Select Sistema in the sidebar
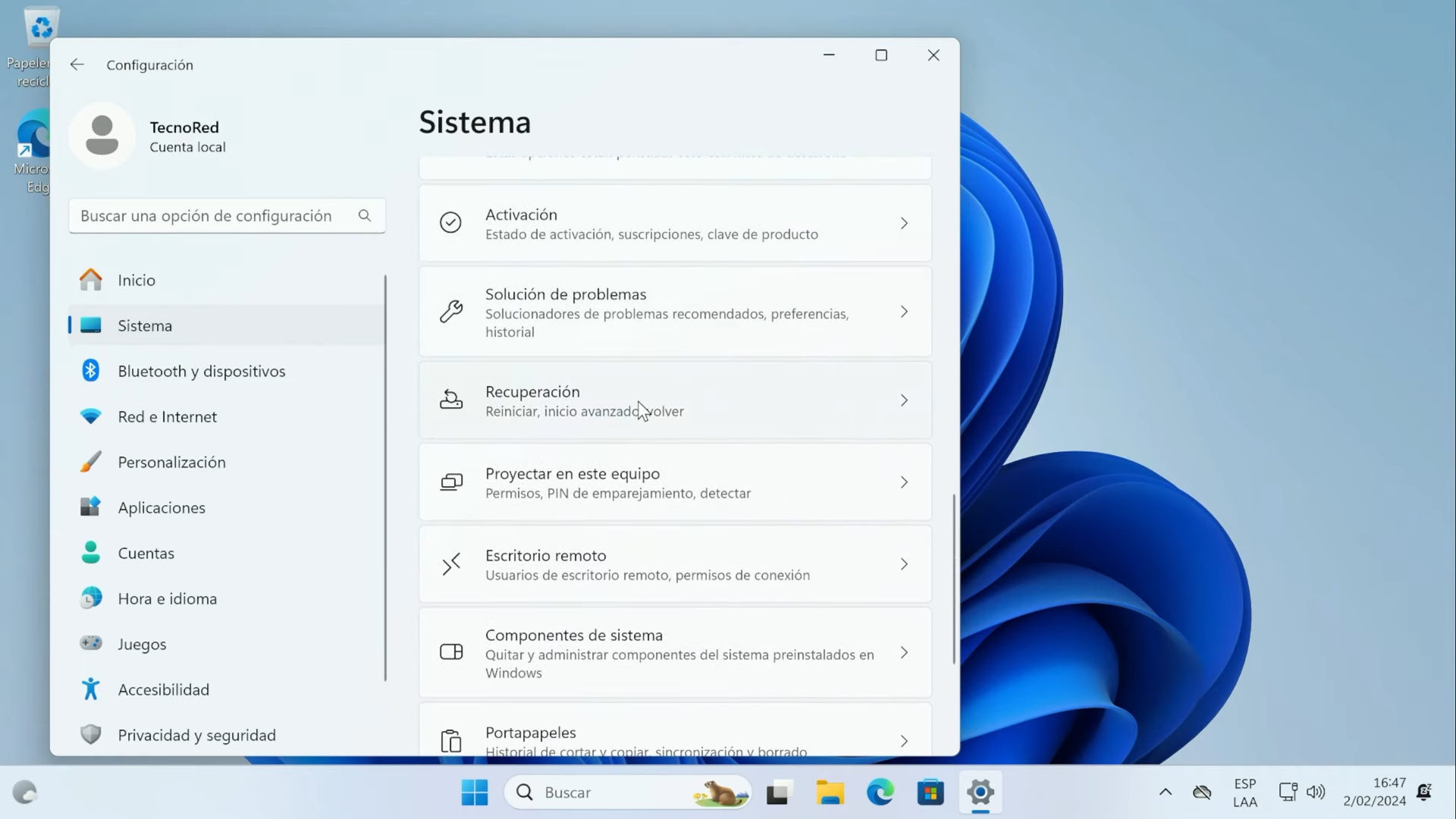The image size is (1456, 819). click(x=146, y=325)
